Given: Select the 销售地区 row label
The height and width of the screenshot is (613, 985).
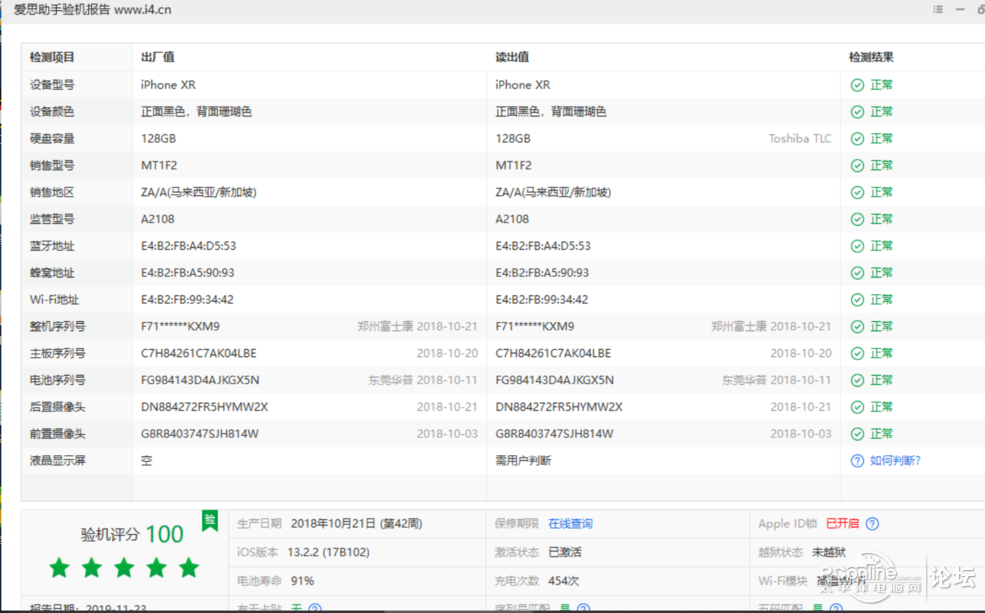Looking at the screenshot, I should click(52, 192).
